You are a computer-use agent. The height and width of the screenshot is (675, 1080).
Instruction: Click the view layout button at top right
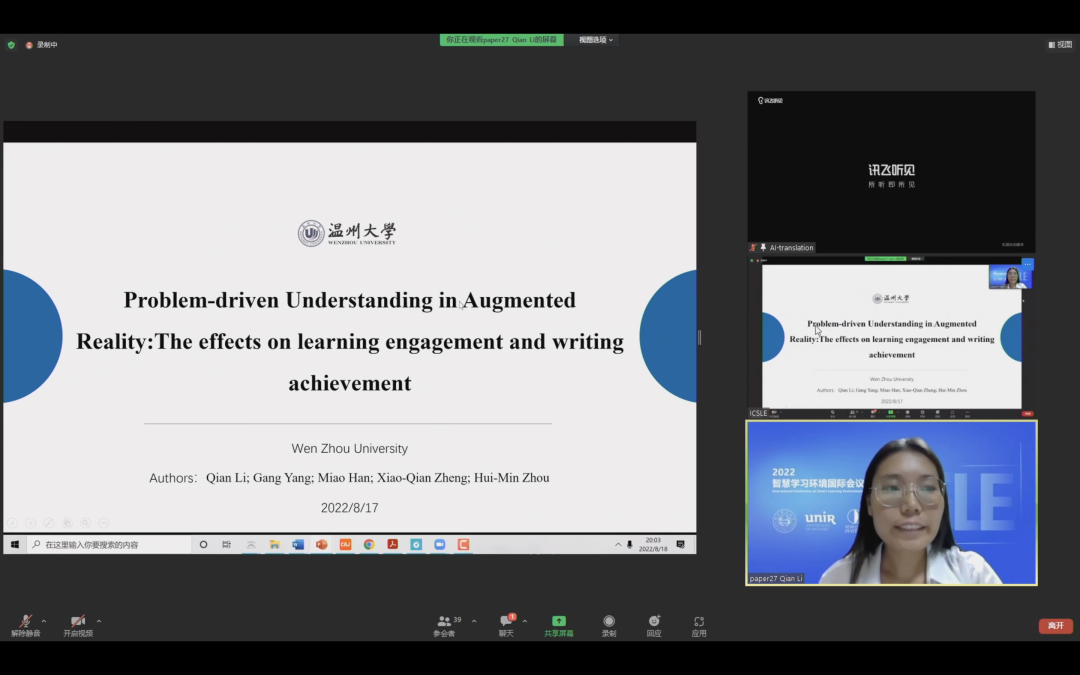pos(1060,44)
